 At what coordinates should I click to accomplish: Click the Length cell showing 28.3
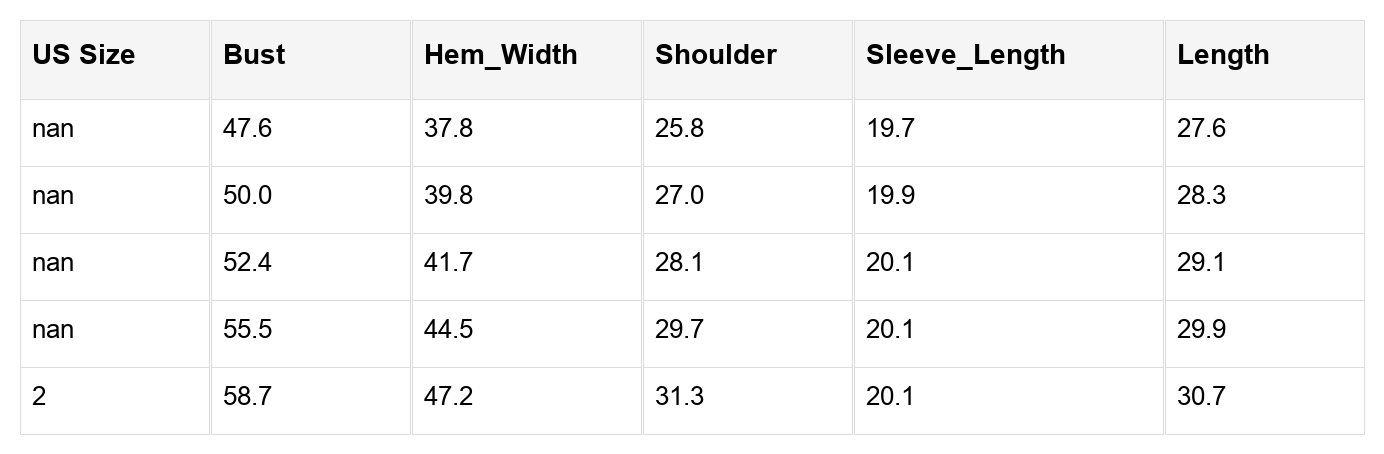(x=1202, y=196)
